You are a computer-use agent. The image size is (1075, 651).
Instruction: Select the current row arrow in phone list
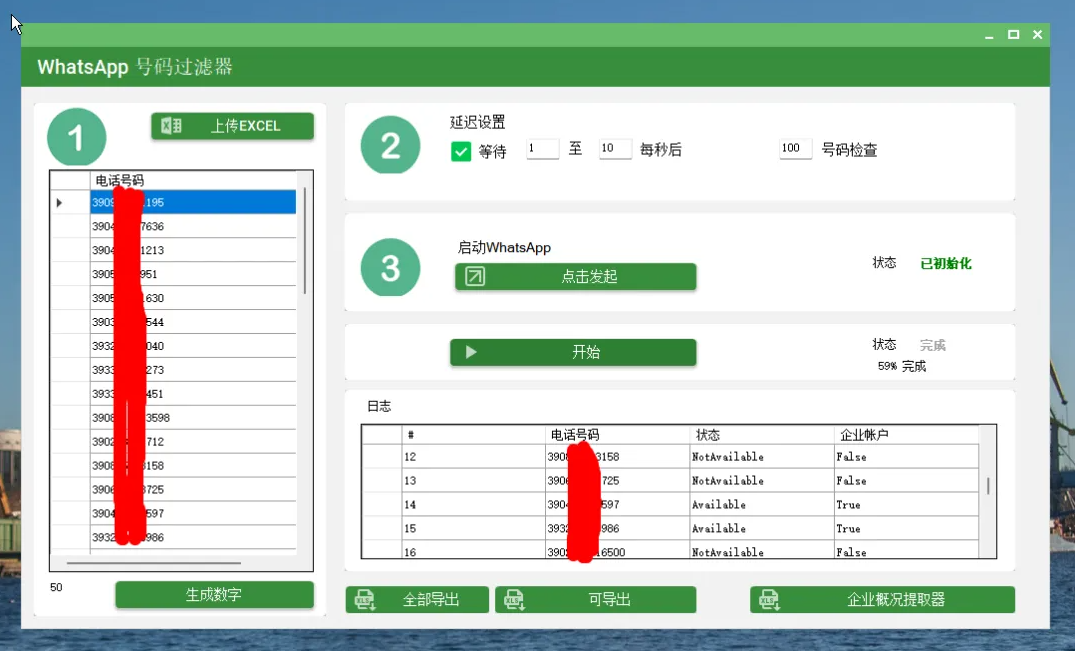click(60, 203)
